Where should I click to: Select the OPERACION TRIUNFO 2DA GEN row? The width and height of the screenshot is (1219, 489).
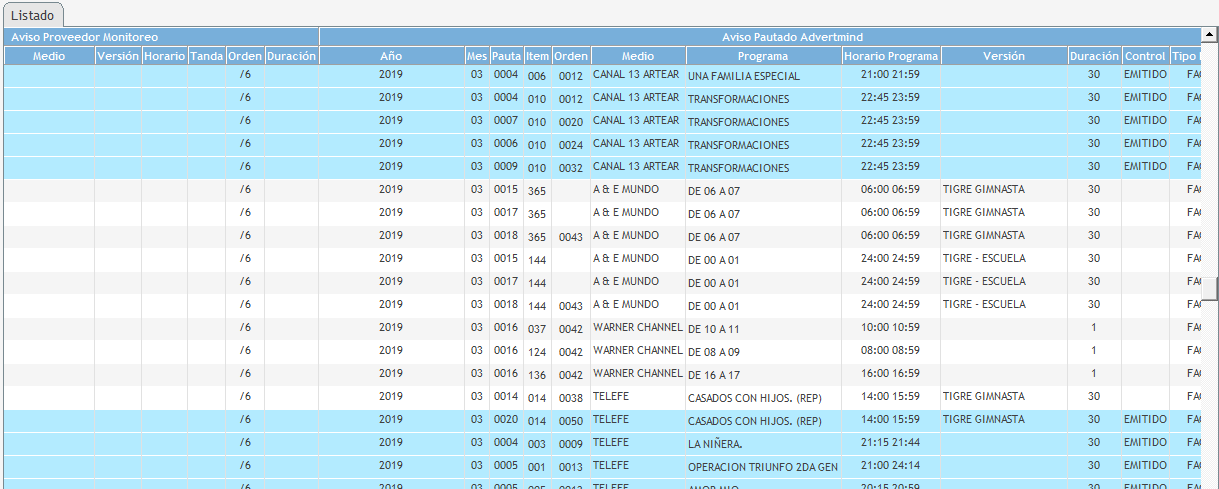pyautogui.click(x=762, y=466)
